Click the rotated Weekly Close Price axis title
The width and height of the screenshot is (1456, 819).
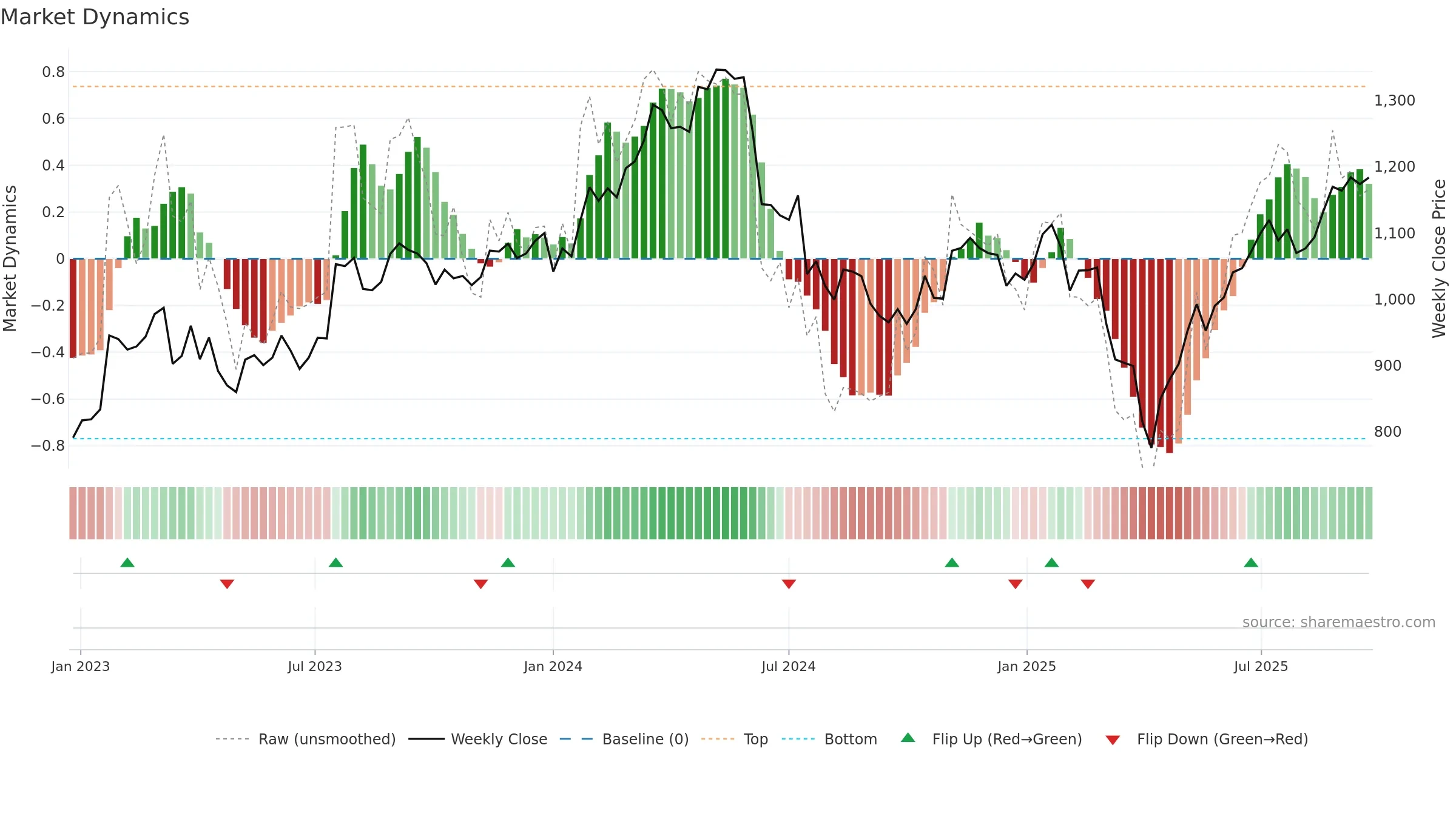[1439, 258]
